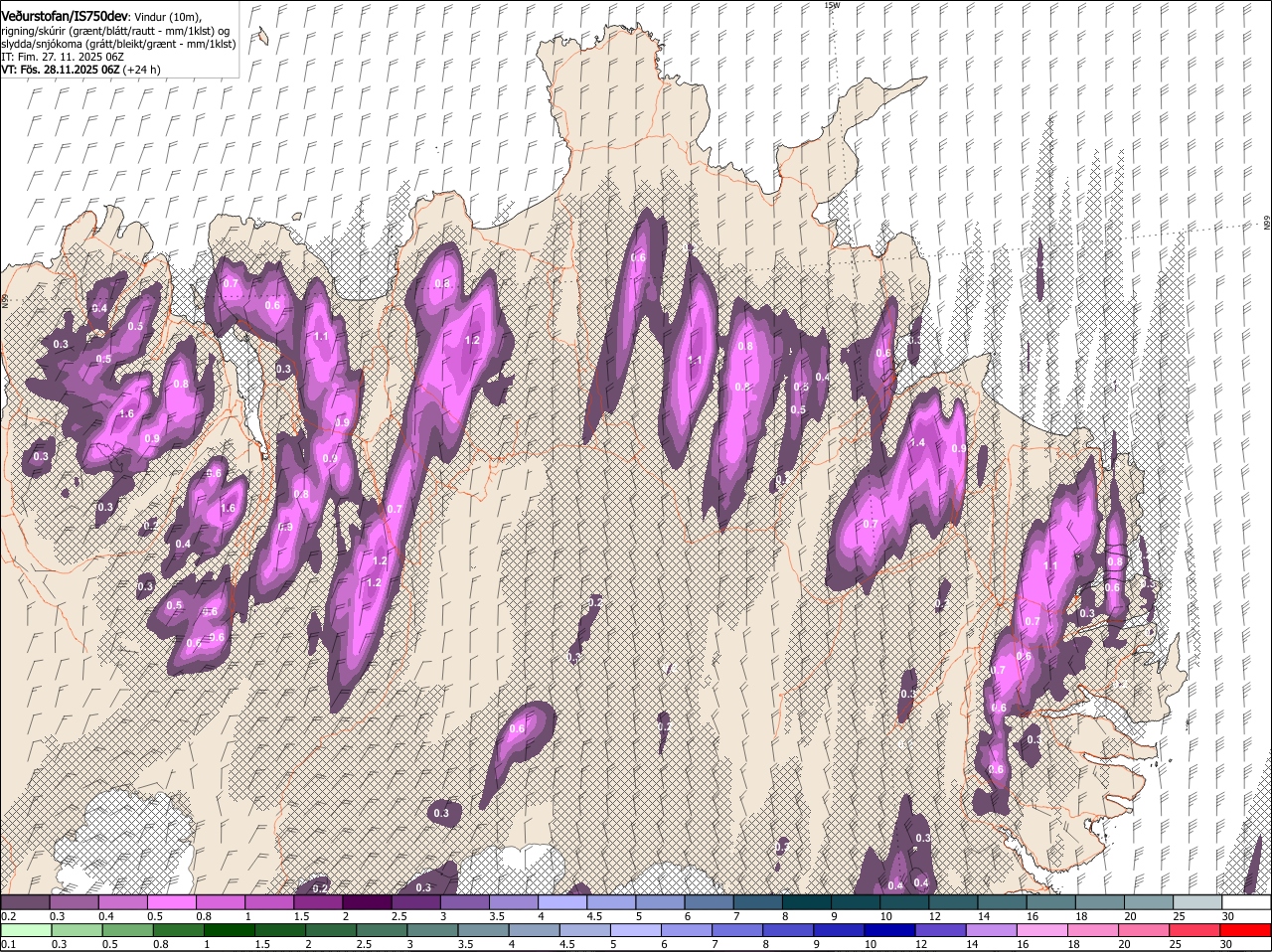Click the 15W longitude label at top edge

pyautogui.click(x=833, y=5)
